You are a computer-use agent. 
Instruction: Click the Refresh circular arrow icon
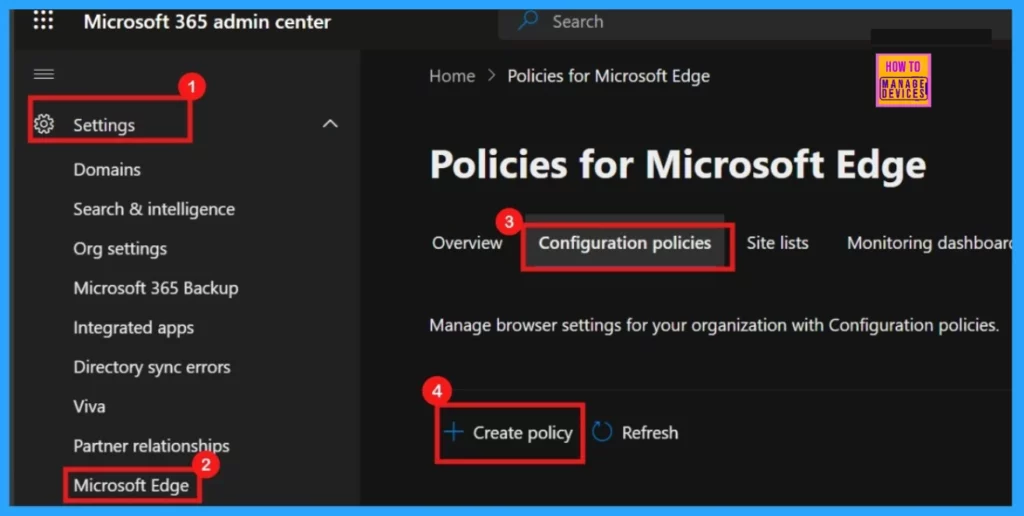tap(602, 432)
